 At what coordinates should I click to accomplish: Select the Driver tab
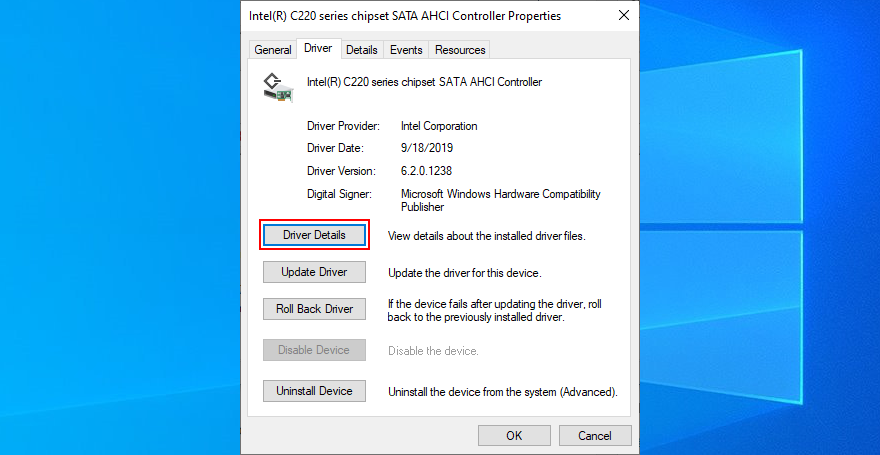coord(318,48)
